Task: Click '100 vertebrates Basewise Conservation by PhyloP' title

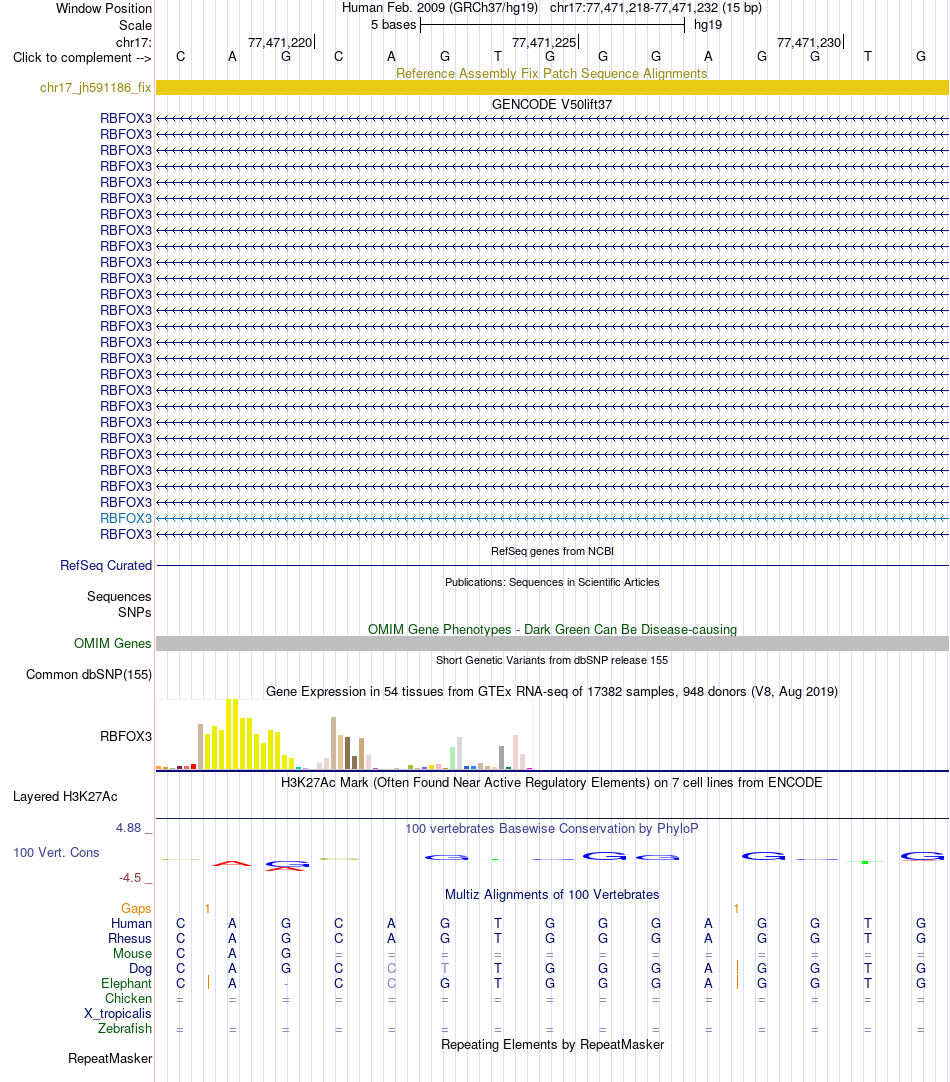Action: tap(551, 829)
